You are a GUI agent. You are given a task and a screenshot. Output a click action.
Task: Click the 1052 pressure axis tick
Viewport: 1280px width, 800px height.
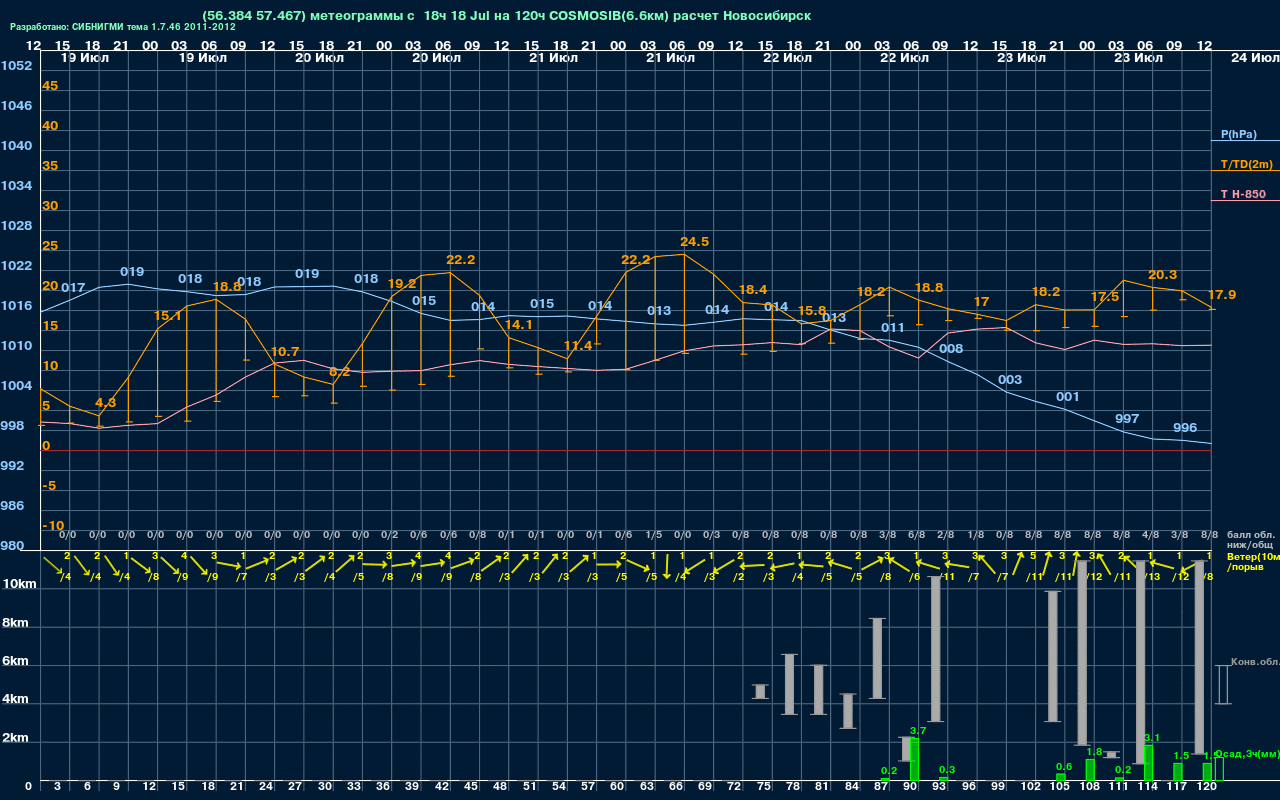point(16,66)
